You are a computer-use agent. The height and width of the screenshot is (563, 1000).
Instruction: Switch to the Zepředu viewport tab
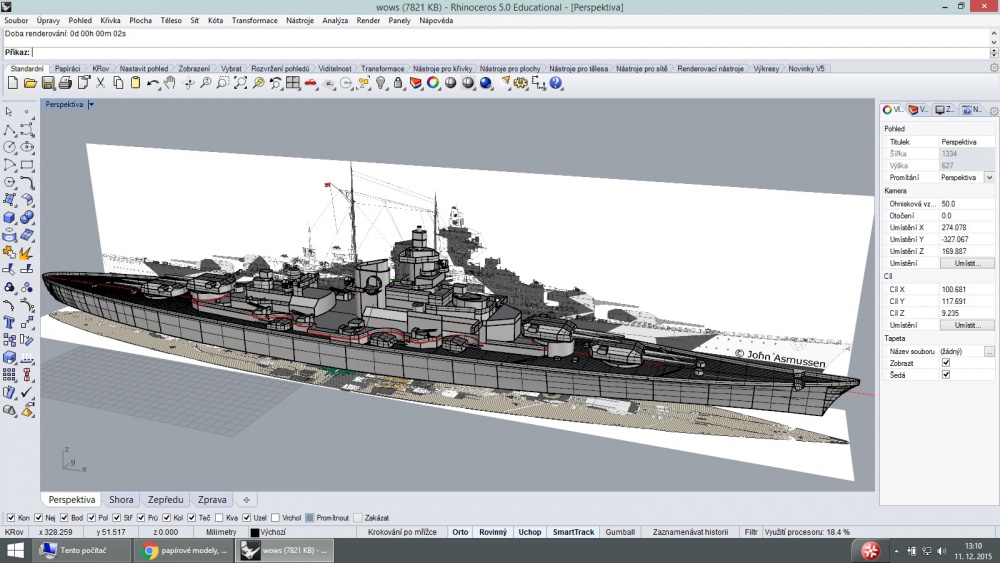[x=165, y=500]
